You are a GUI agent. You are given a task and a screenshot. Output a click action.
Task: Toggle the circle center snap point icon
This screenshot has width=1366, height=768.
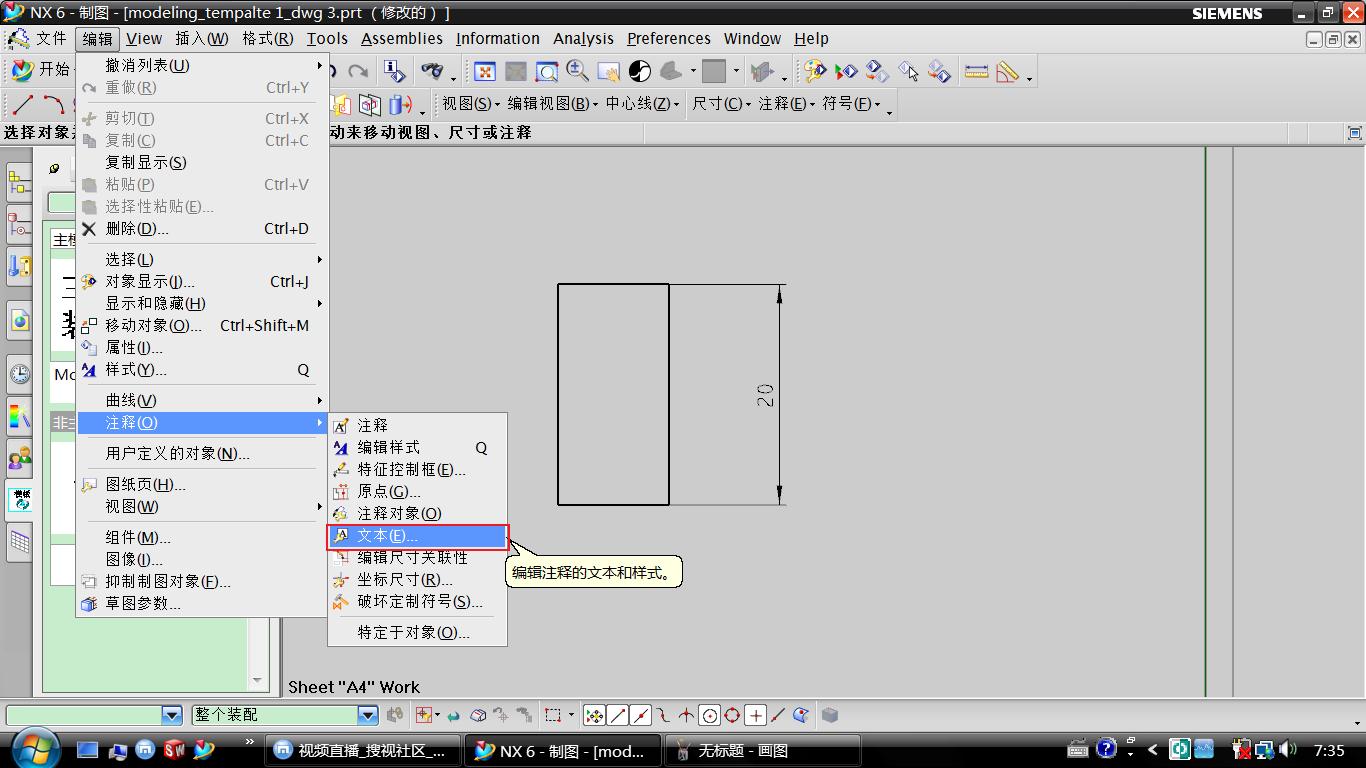tap(709, 715)
